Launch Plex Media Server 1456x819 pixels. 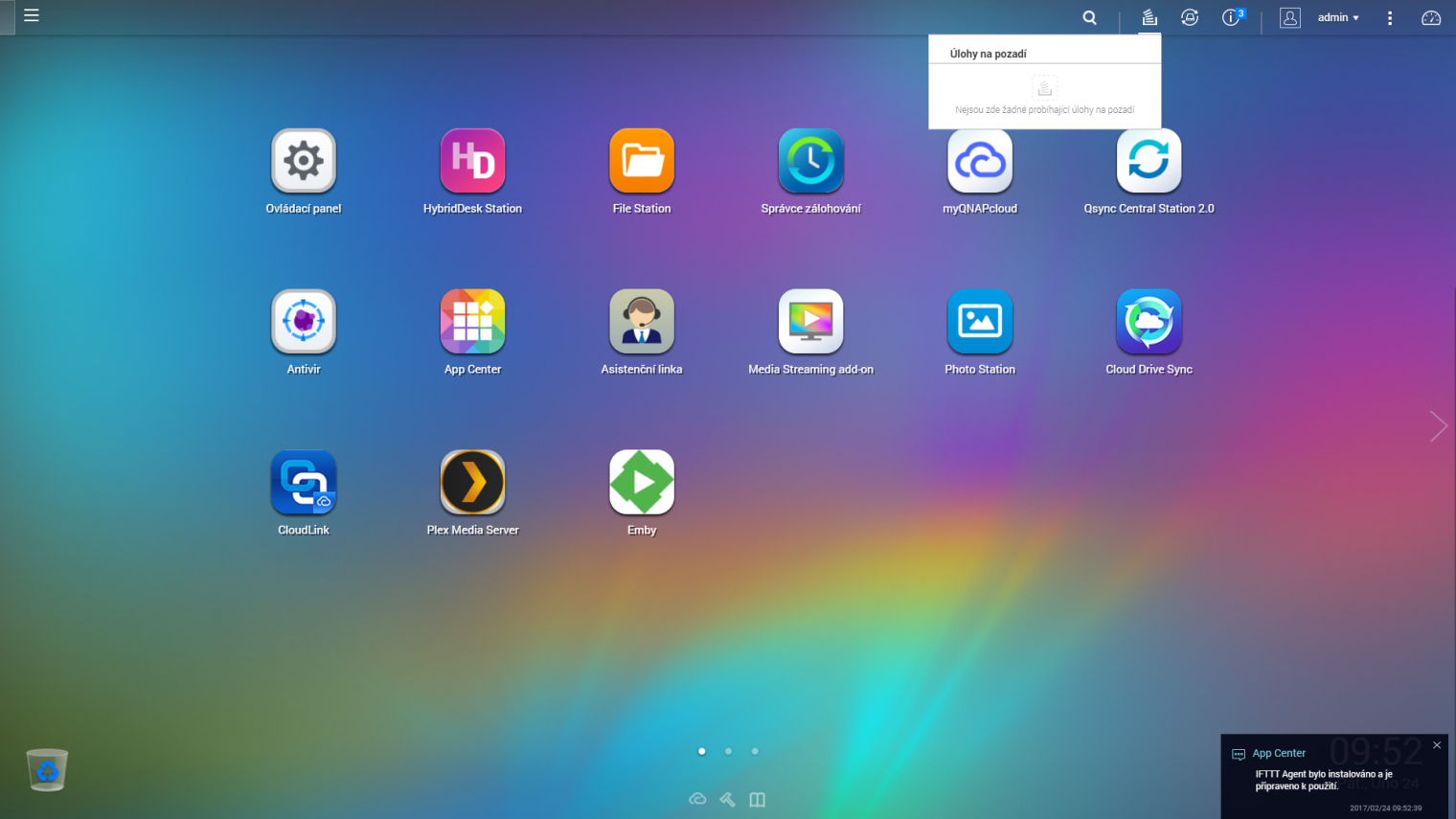coord(472,483)
